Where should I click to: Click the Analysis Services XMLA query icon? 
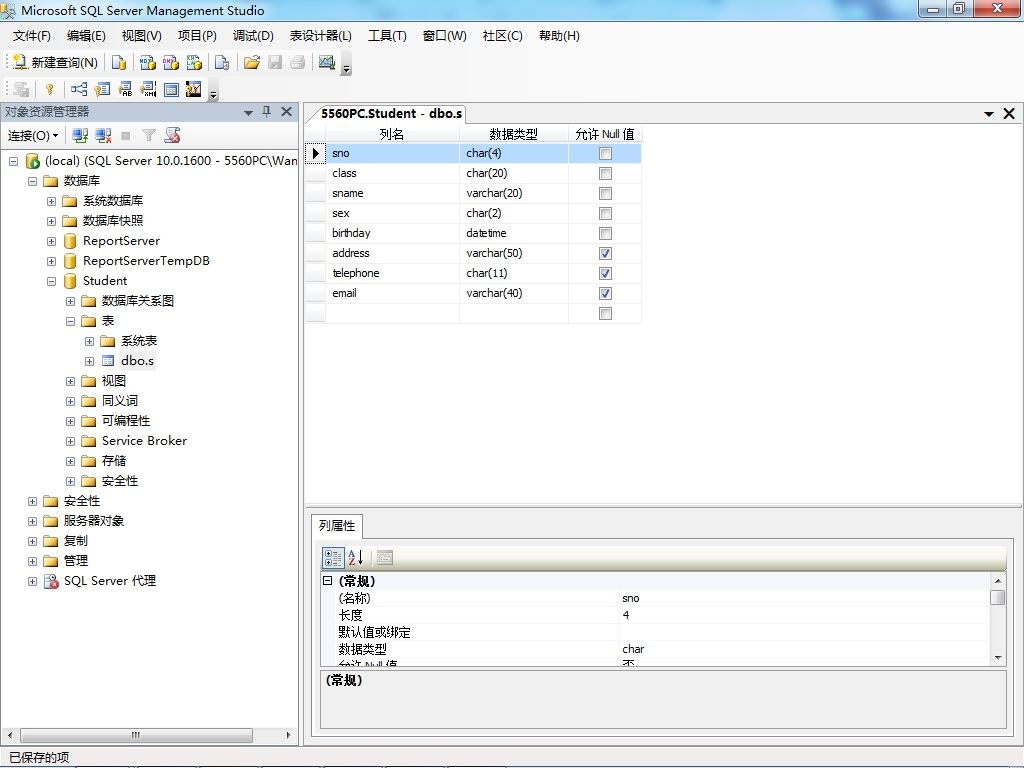point(194,63)
